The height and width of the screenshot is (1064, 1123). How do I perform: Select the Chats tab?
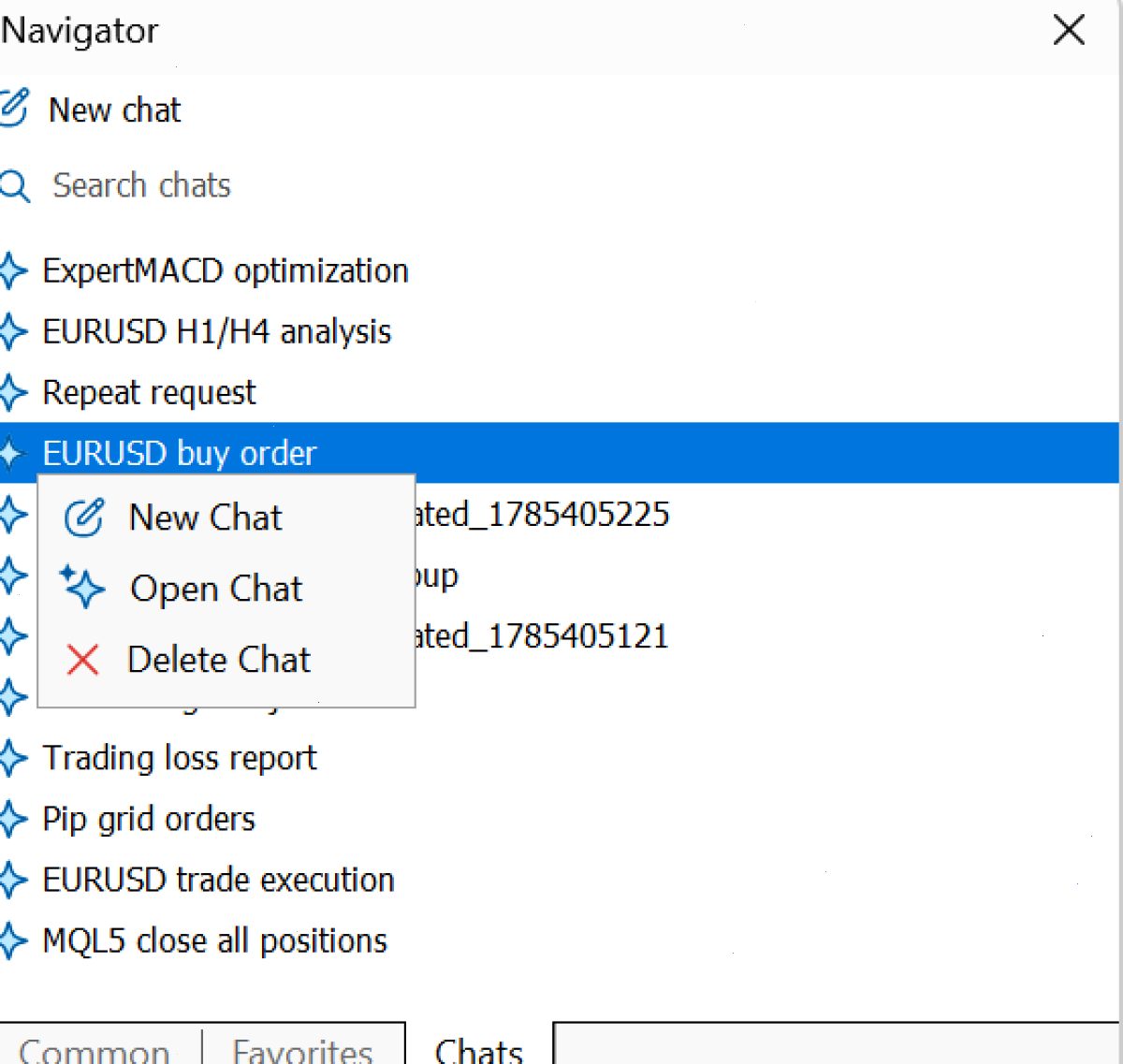click(x=479, y=1049)
